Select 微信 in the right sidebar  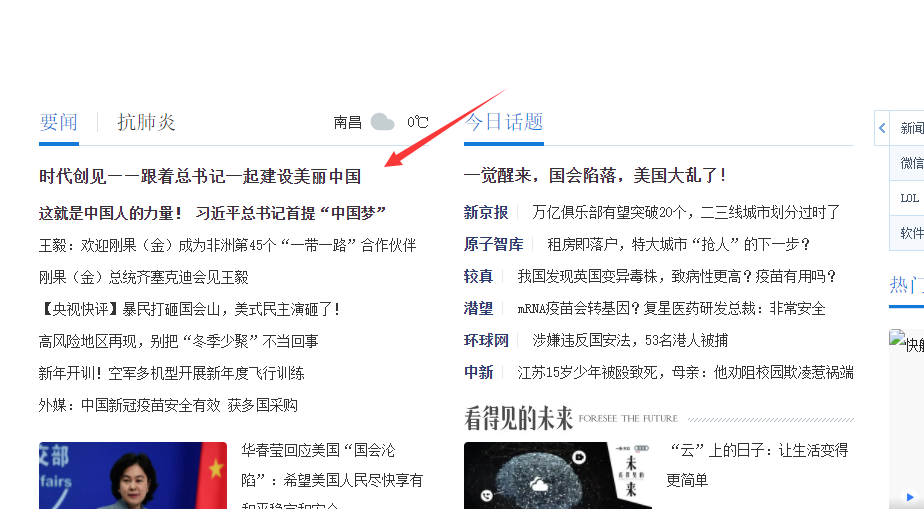click(911, 163)
